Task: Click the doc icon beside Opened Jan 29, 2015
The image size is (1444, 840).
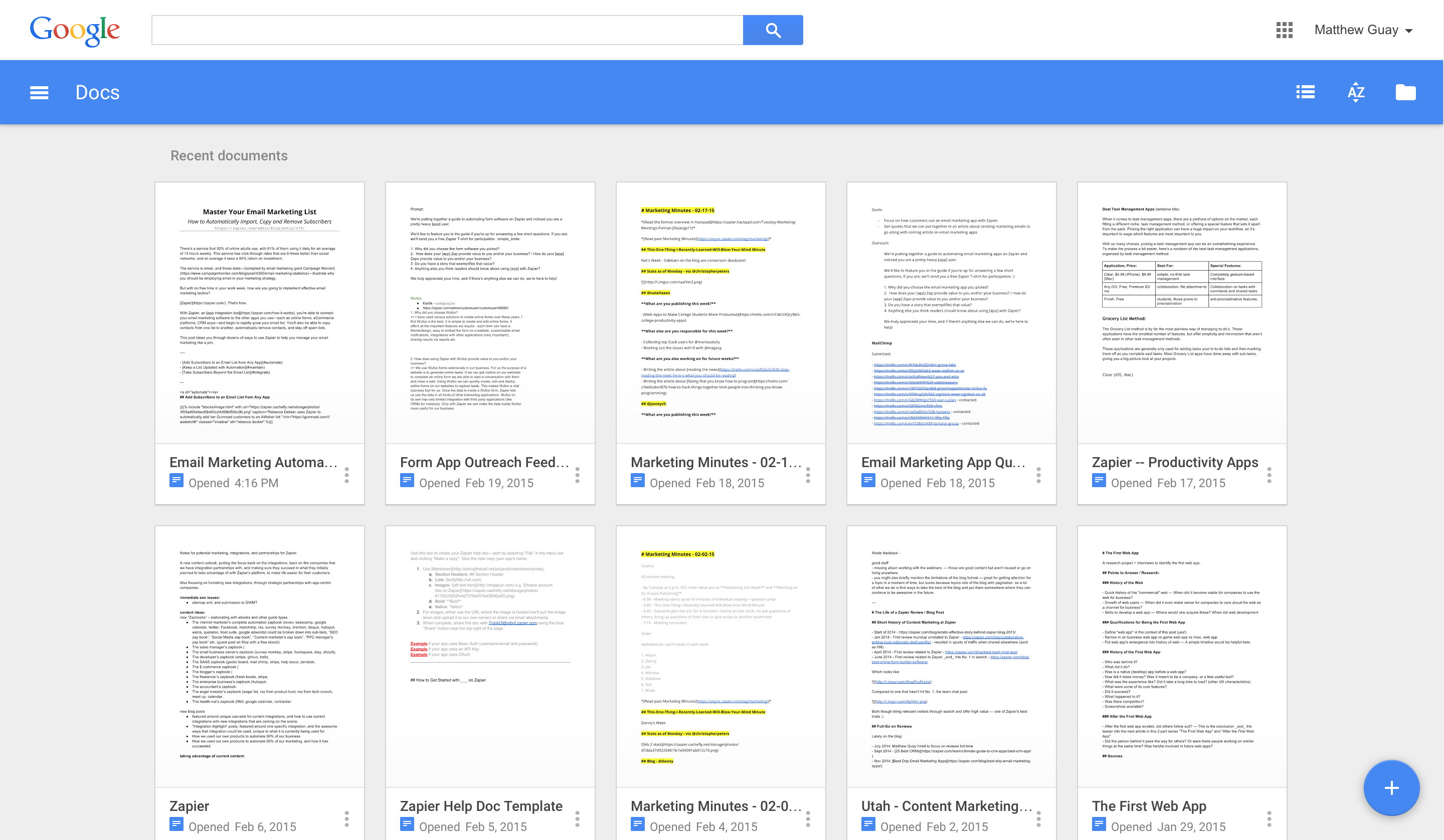Action: 1099,824
